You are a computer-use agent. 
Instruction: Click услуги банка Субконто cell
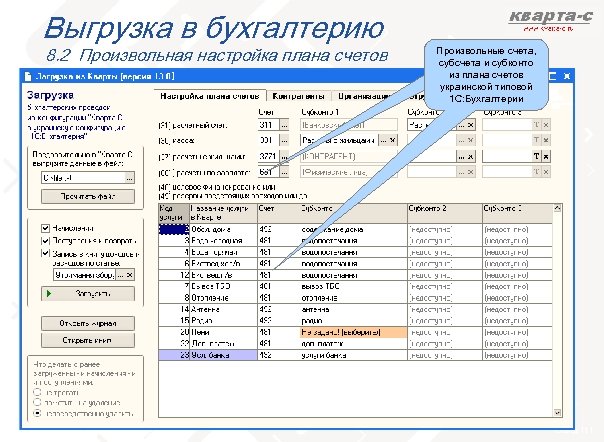(353, 355)
